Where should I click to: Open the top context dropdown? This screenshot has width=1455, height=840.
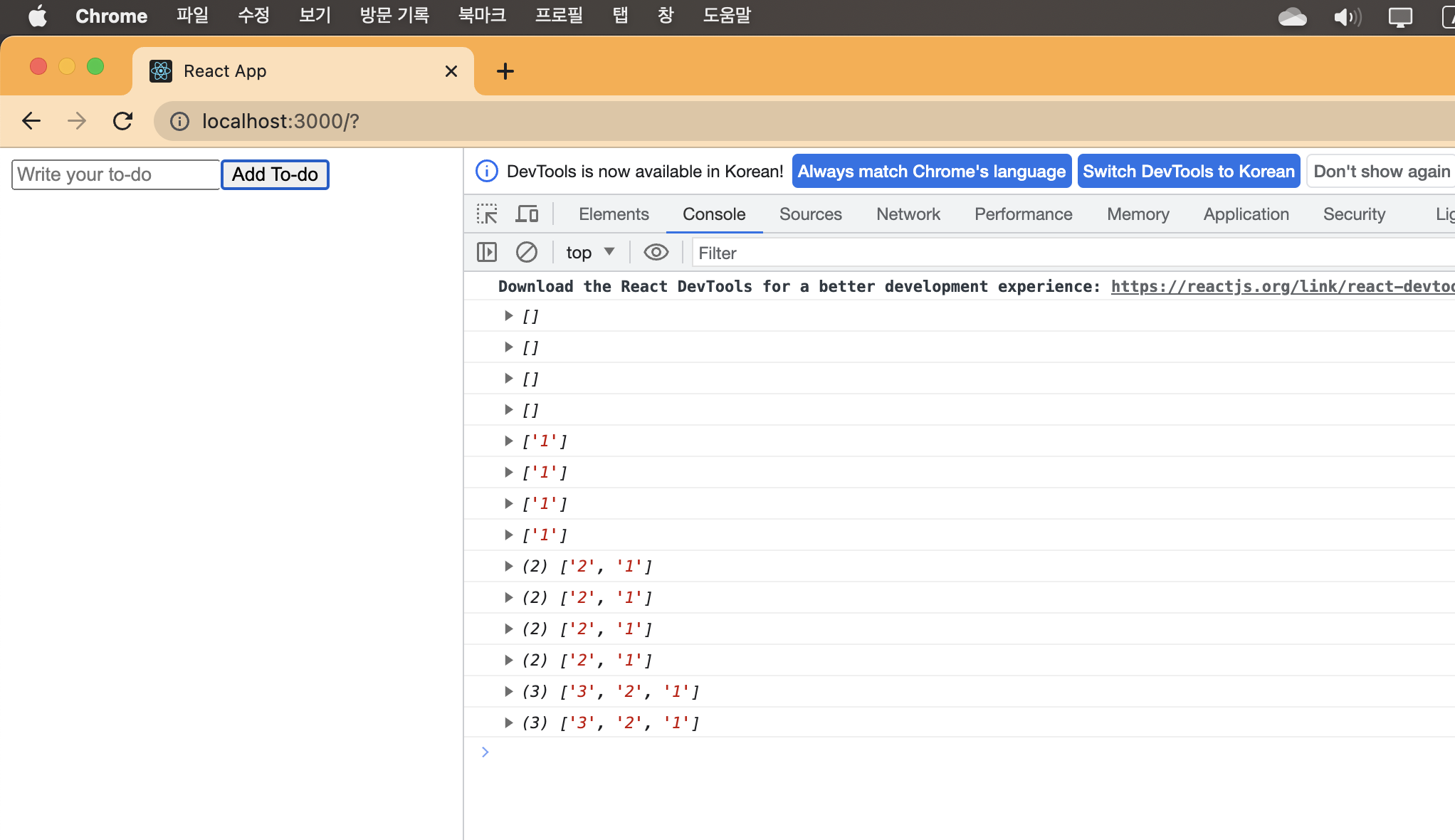[x=589, y=252]
